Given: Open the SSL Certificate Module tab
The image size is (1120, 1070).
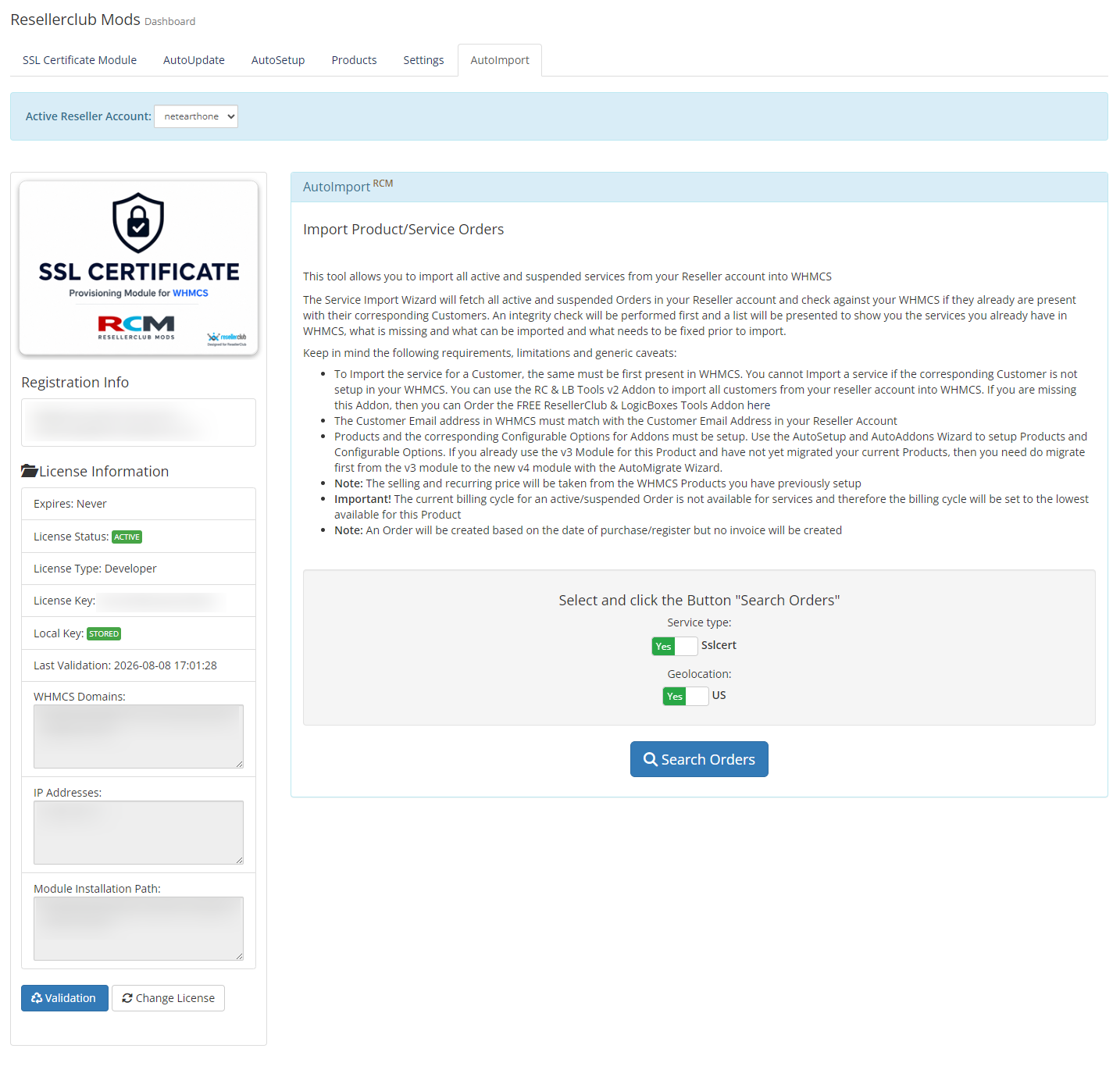Looking at the screenshot, I should (80, 60).
